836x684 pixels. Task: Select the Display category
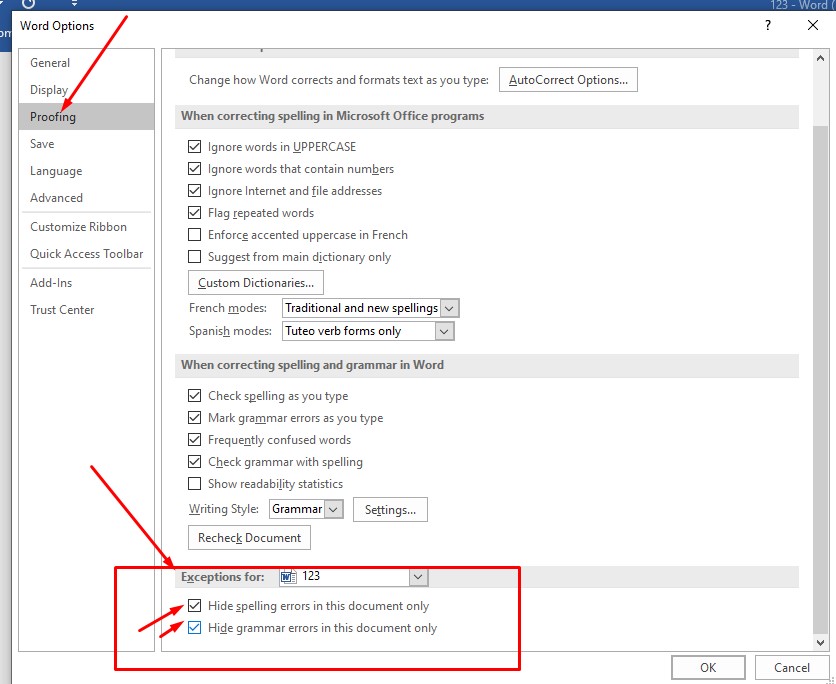[86, 90]
